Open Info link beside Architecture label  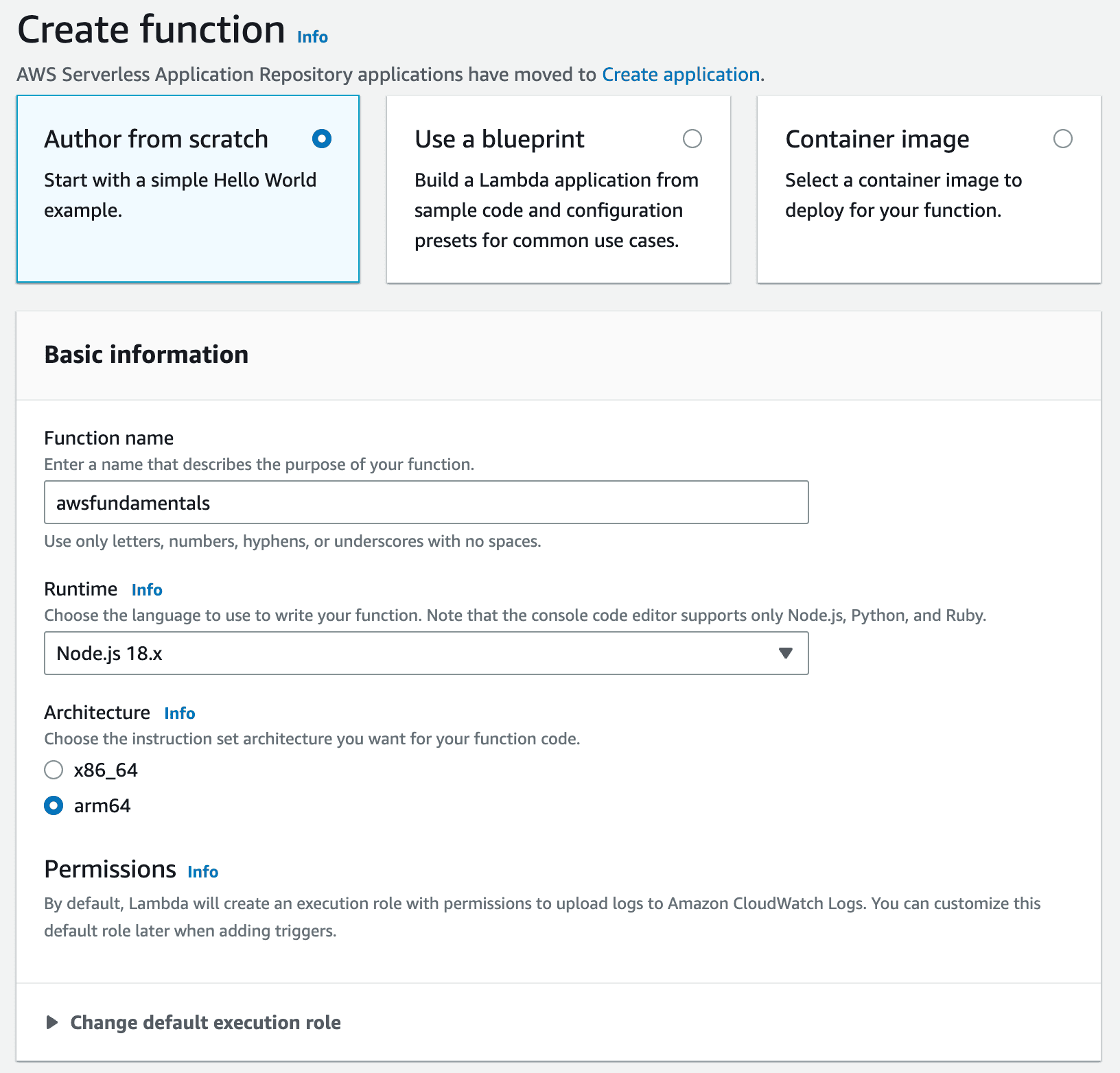pyautogui.click(x=180, y=713)
